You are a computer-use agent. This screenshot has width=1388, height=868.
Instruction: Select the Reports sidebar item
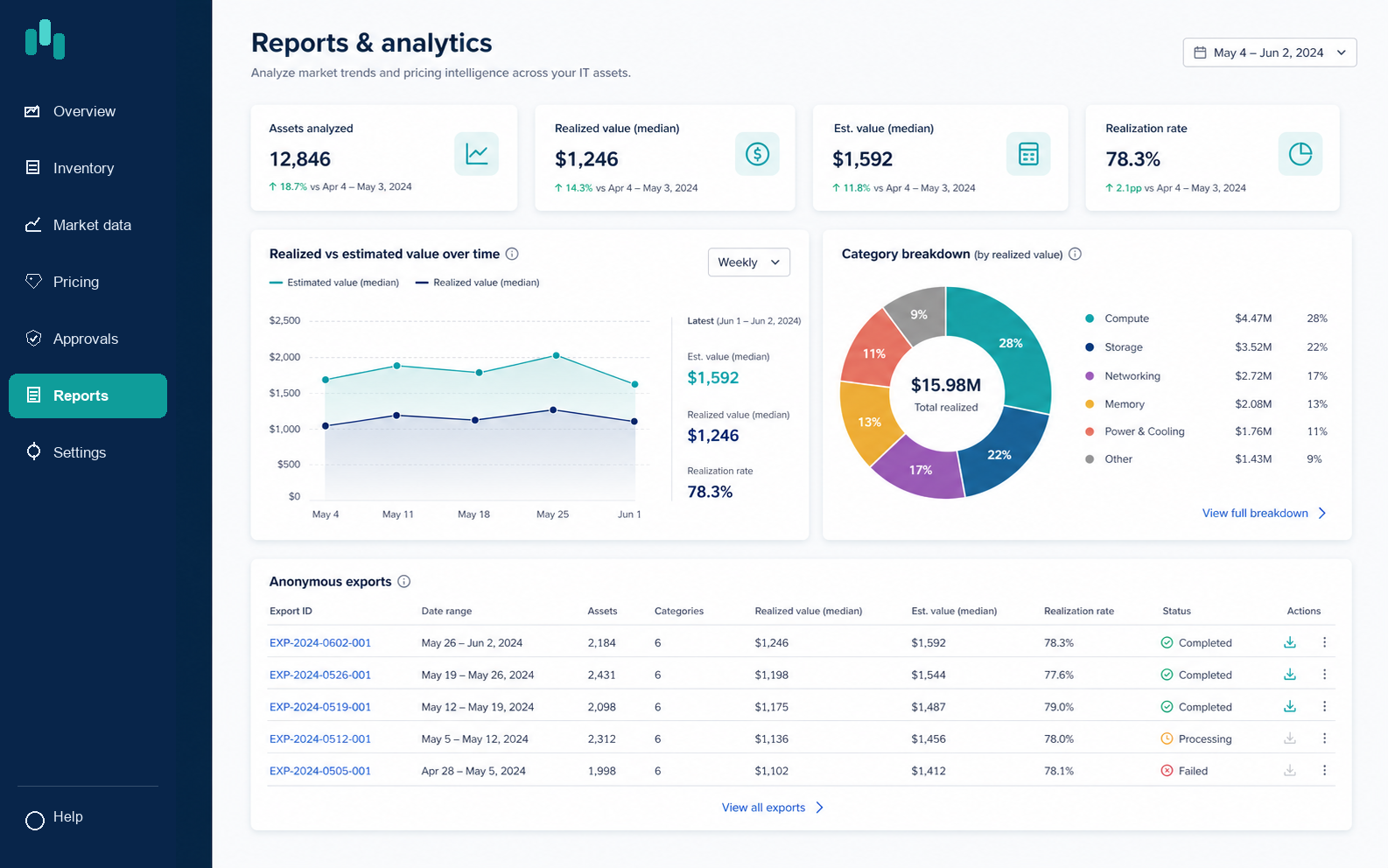88,395
